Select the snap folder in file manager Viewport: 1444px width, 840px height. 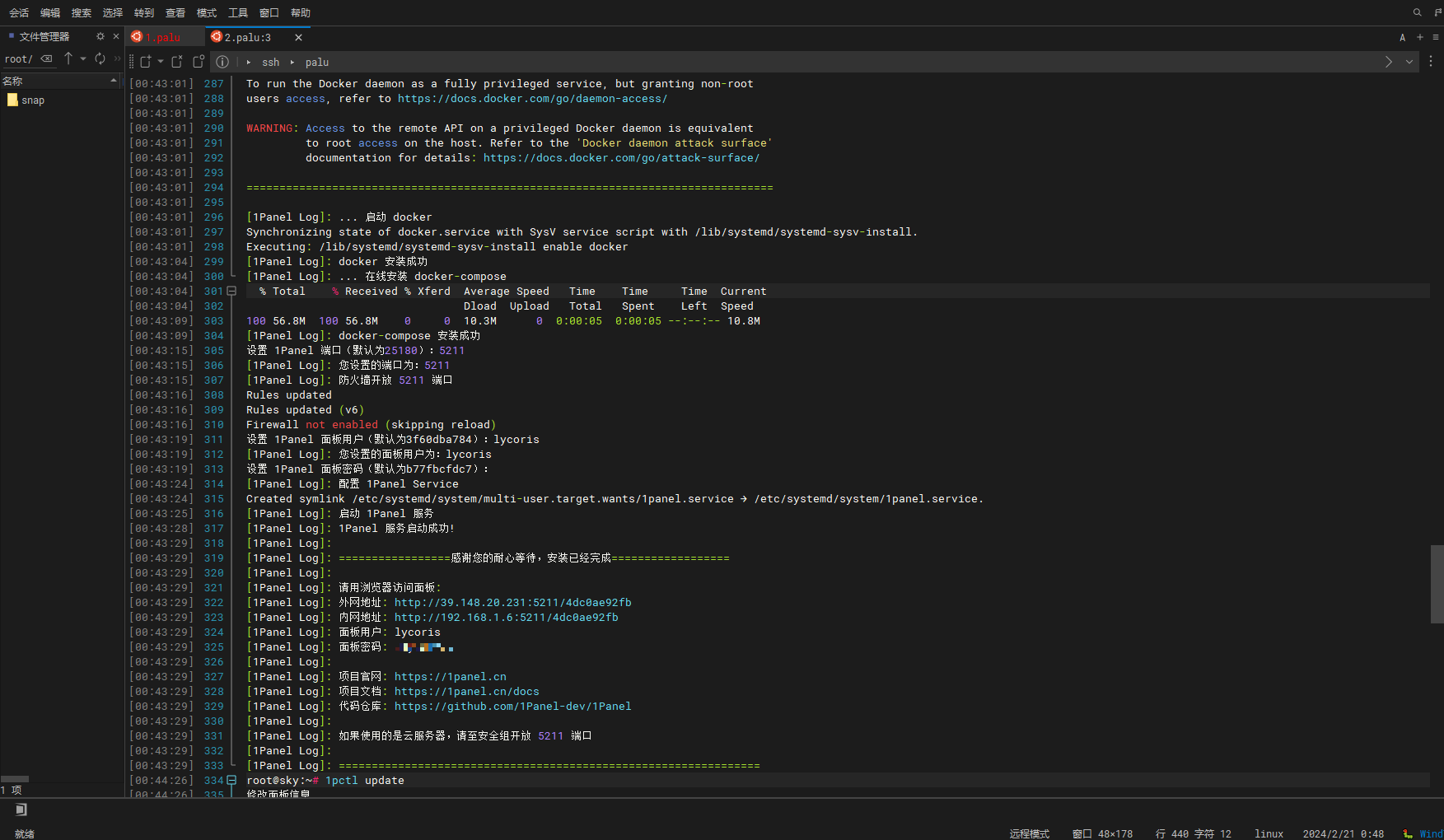click(33, 100)
